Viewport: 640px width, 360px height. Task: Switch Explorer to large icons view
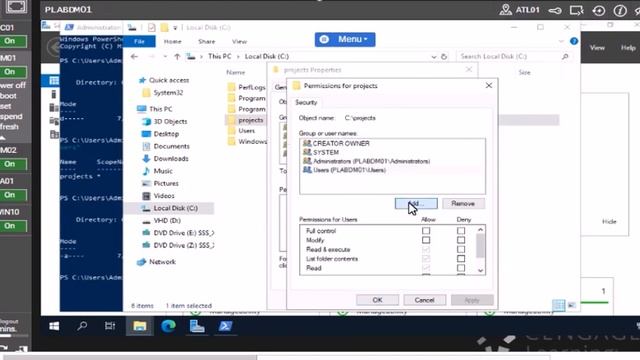point(571,305)
